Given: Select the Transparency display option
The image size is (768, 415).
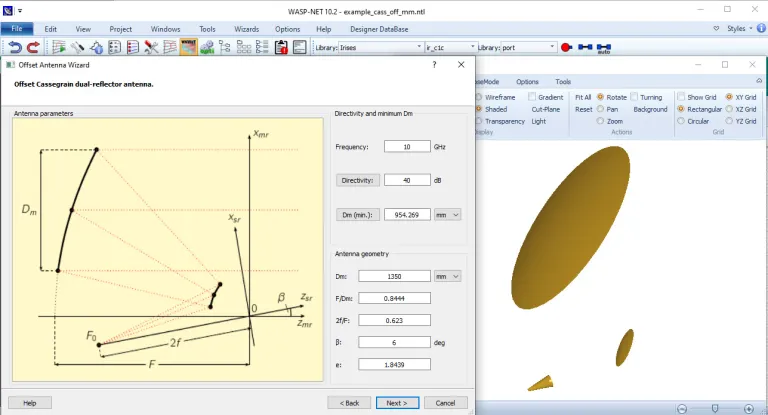Looking at the screenshot, I should coord(500,121).
